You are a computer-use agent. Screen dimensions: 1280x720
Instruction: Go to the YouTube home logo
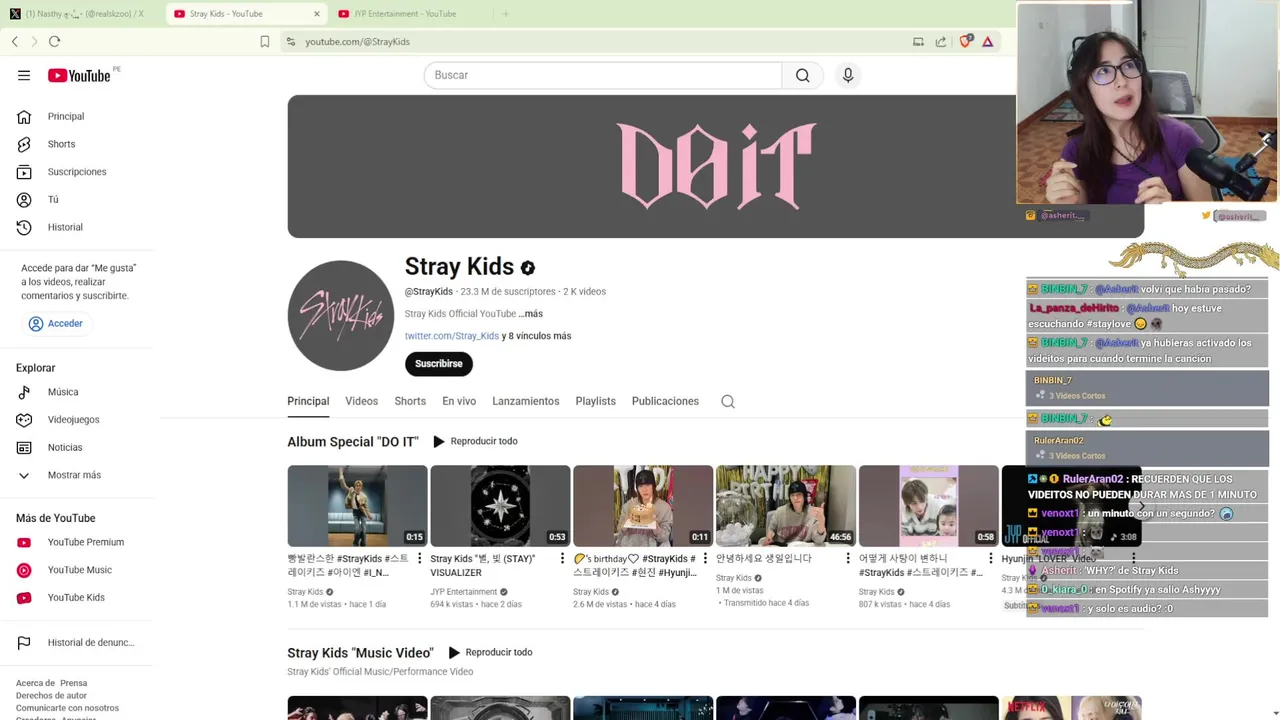pyautogui.click(x=79, y=76)
